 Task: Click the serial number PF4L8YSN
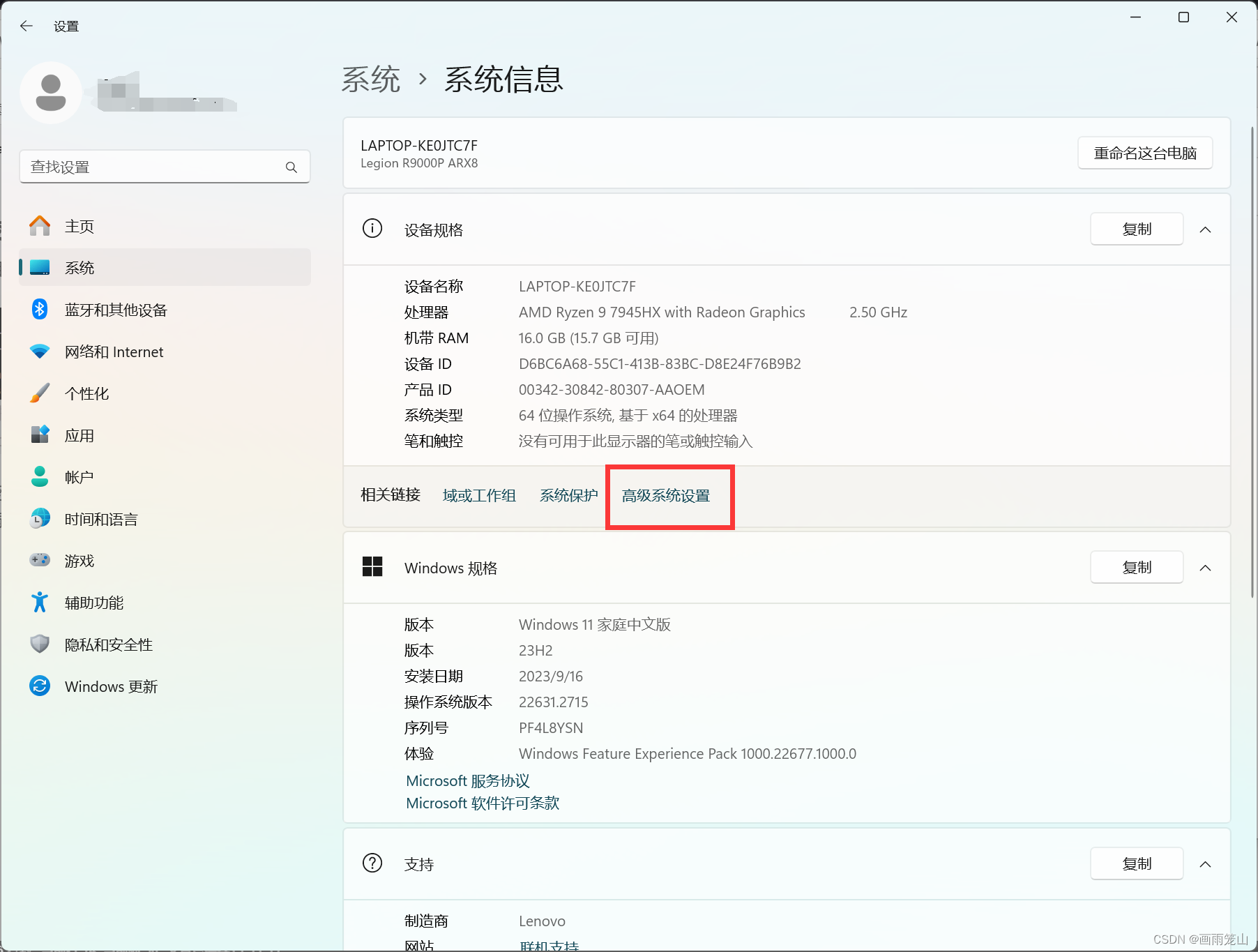551,728
